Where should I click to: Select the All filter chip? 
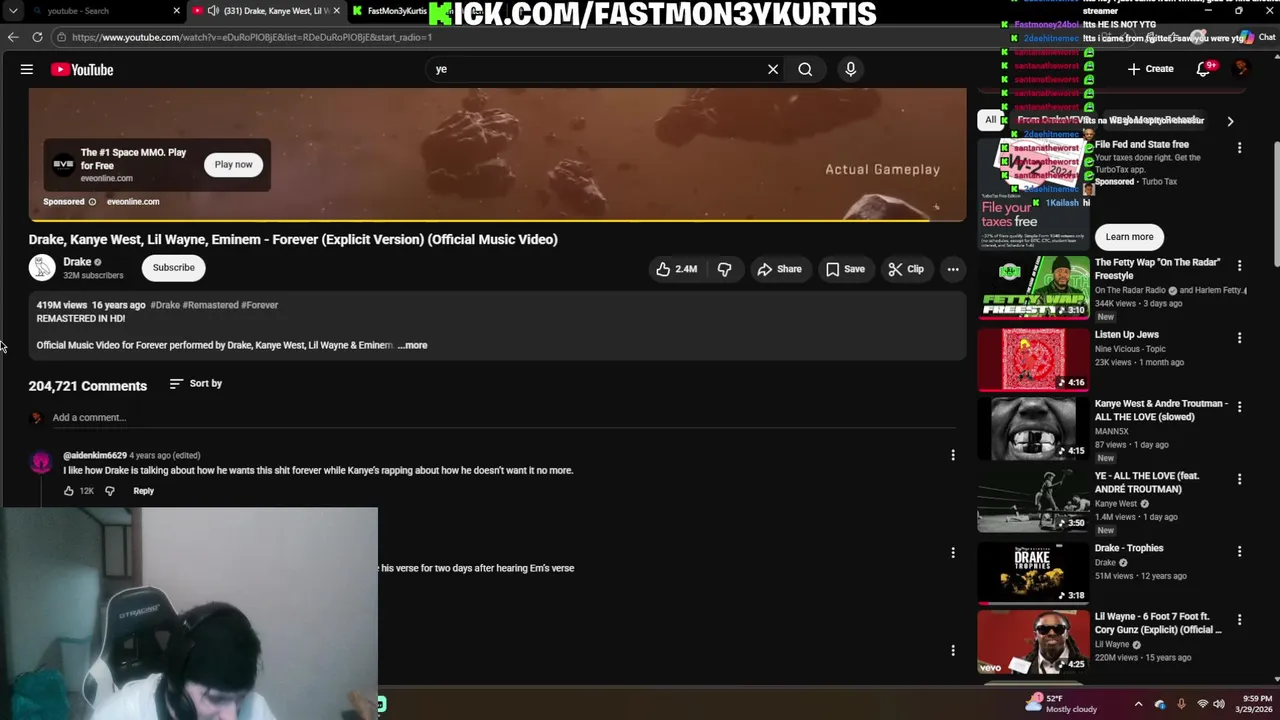pyautogui.click(x=991, y=120)
